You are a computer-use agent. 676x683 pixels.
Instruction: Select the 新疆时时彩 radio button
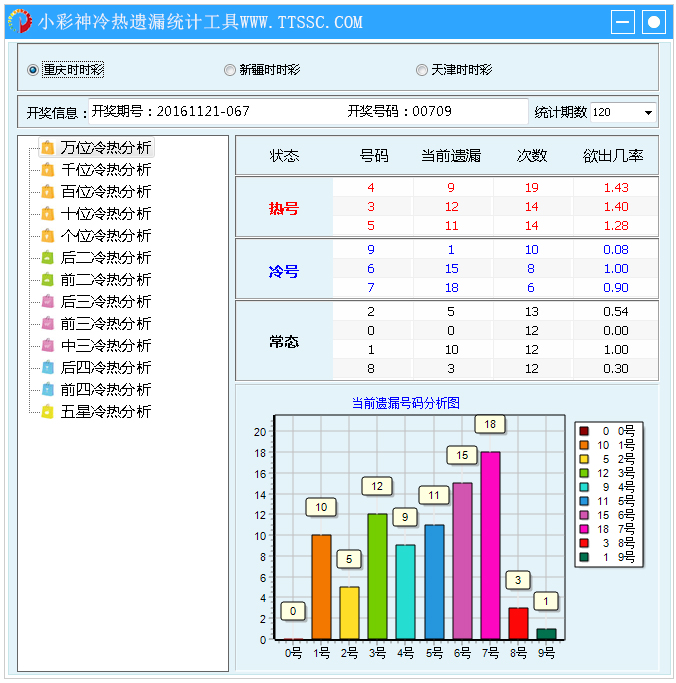[230, 70]
